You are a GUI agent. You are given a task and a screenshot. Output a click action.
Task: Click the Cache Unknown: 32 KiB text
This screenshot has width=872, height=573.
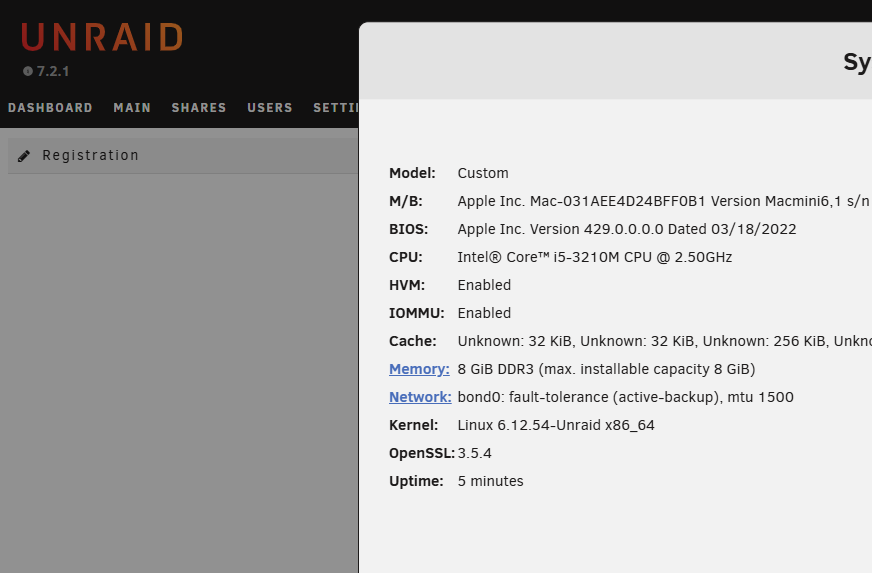point(514,341)
